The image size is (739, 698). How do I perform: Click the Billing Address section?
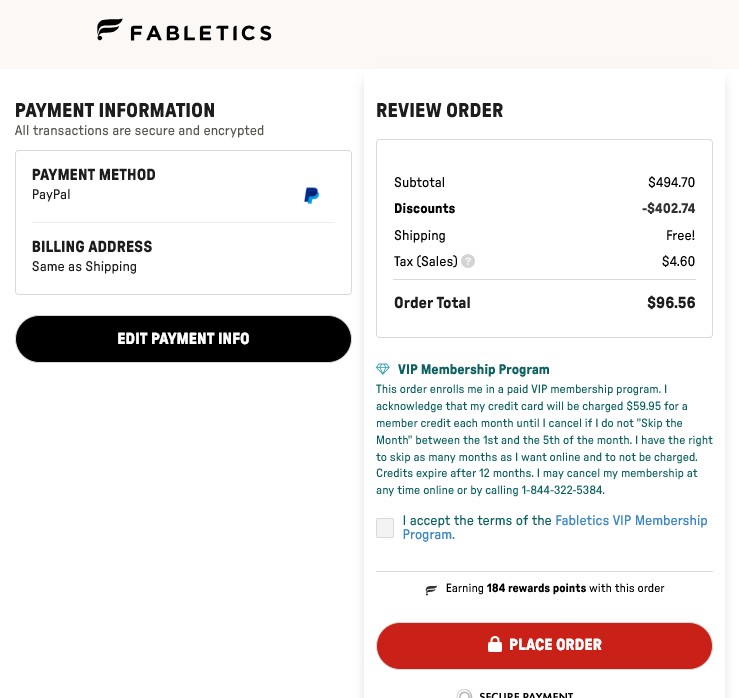[183, 256]
